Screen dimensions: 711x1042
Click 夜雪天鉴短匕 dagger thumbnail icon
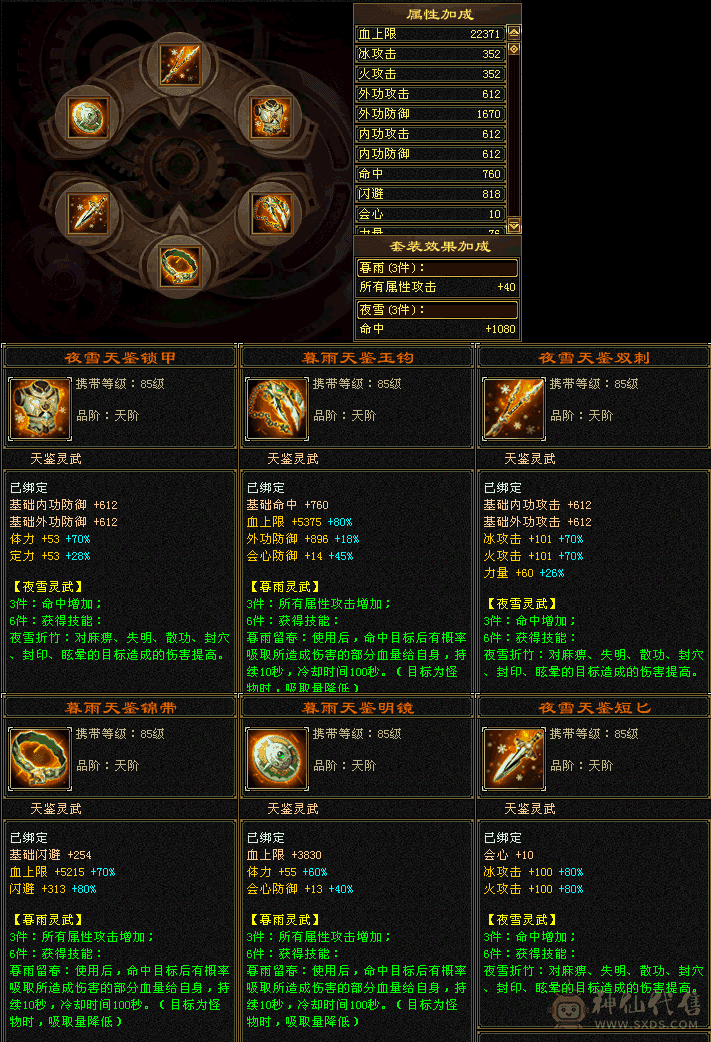click(x=514, y=759)
